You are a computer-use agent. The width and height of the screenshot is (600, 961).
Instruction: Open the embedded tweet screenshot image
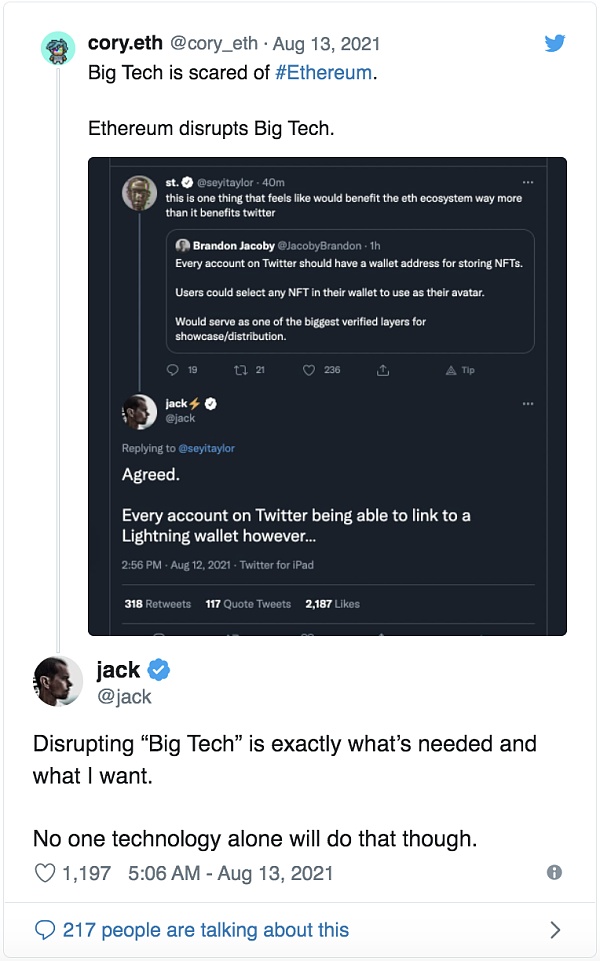point(327,395)
